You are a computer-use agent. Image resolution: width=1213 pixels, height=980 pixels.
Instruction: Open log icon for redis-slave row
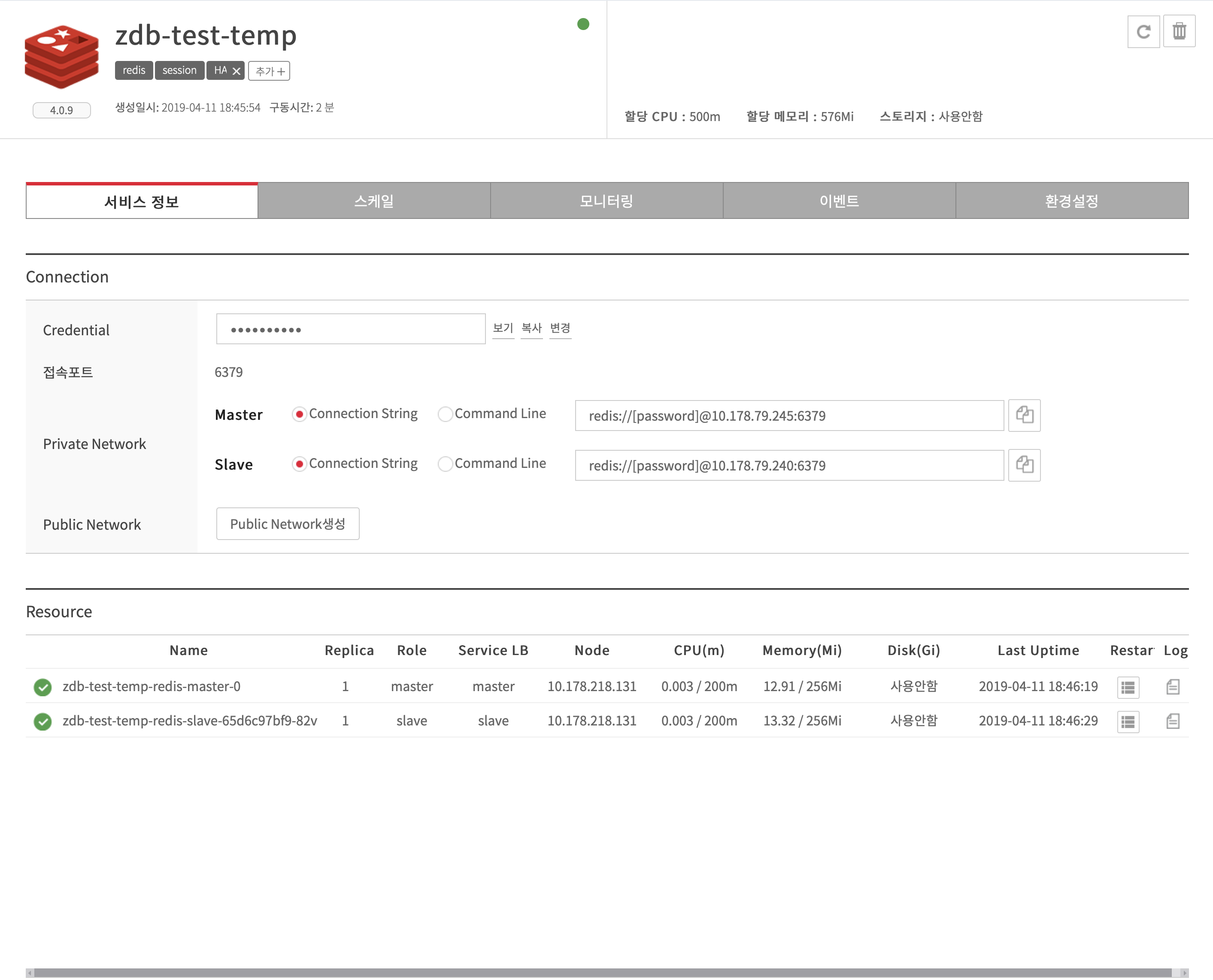tap(1173, 722)
